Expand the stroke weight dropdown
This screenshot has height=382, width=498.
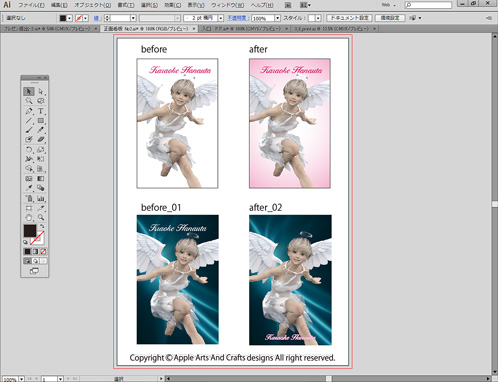click(133, 18)
